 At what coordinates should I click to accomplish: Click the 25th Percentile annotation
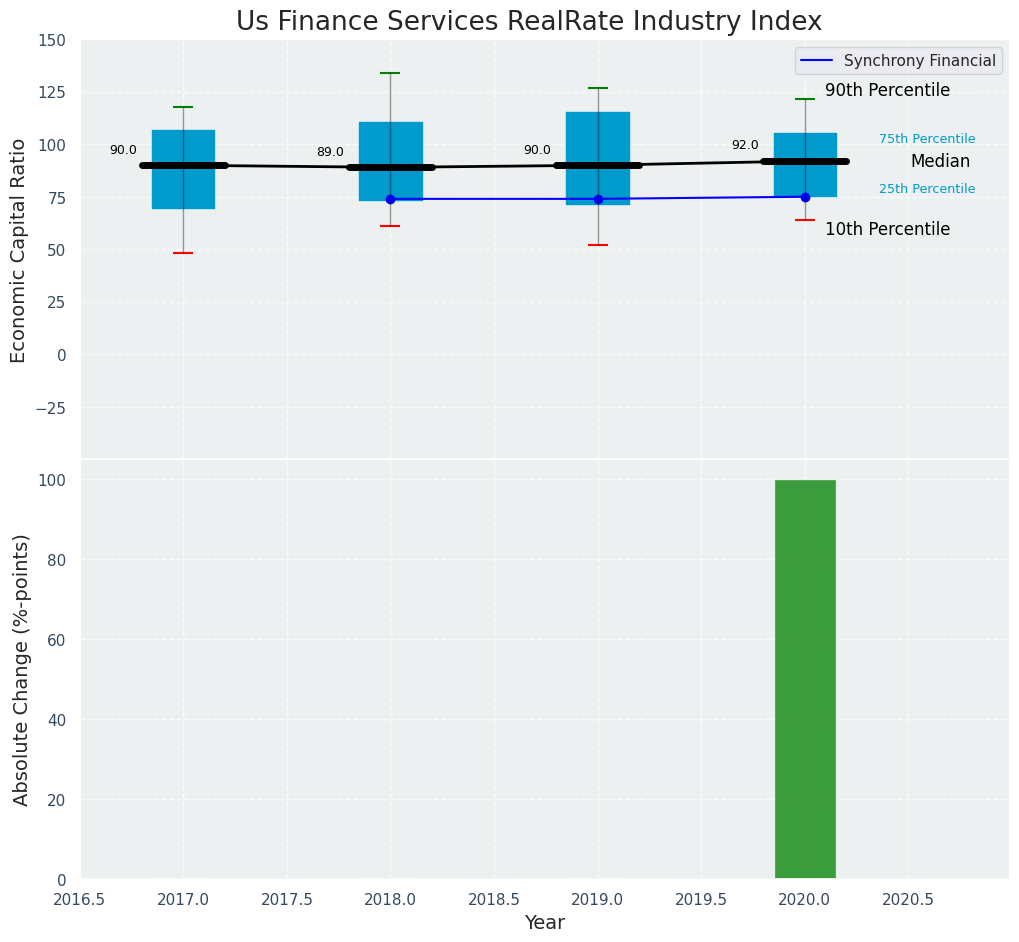(927, 189)
